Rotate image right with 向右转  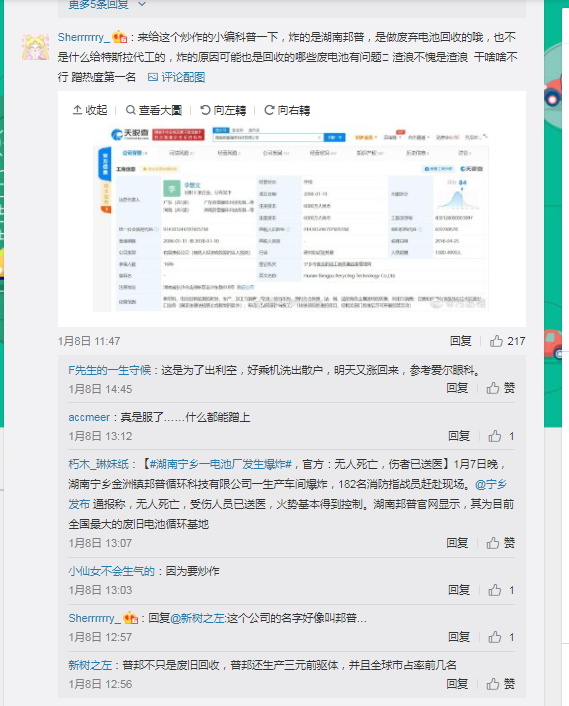coord(287,110)
